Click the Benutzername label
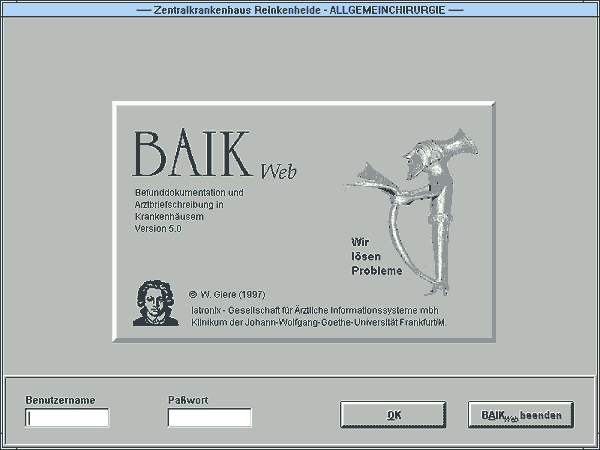Viewport: 600px width, 450px height. [x=60, y=400]
